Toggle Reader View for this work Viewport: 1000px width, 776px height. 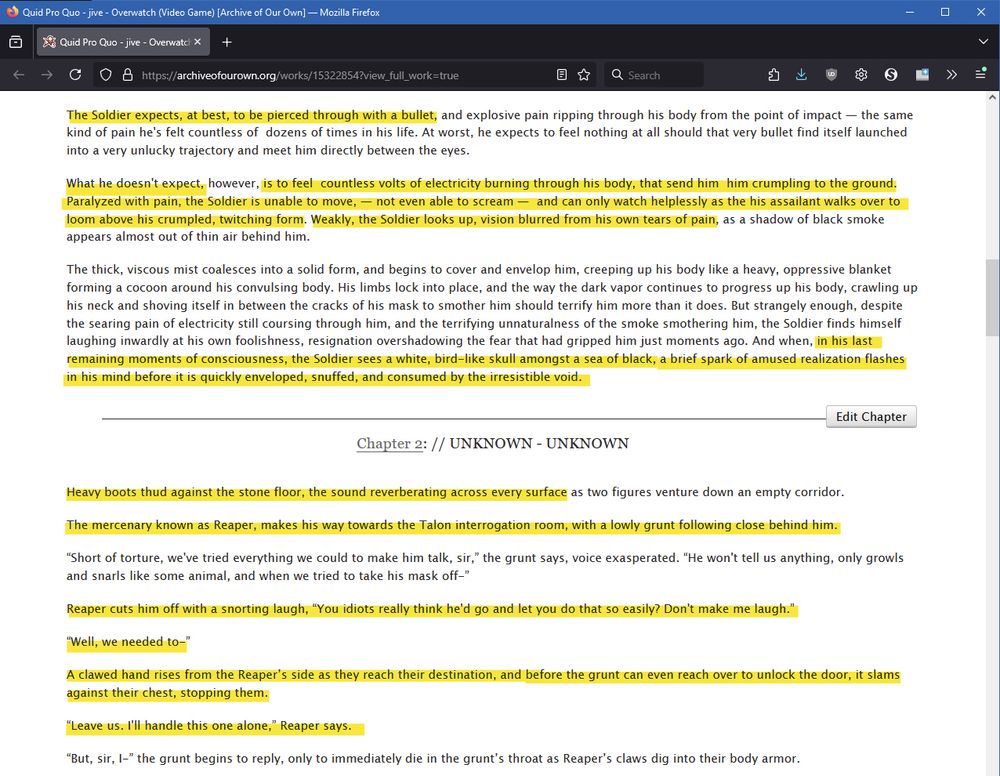tap(561, 74)
